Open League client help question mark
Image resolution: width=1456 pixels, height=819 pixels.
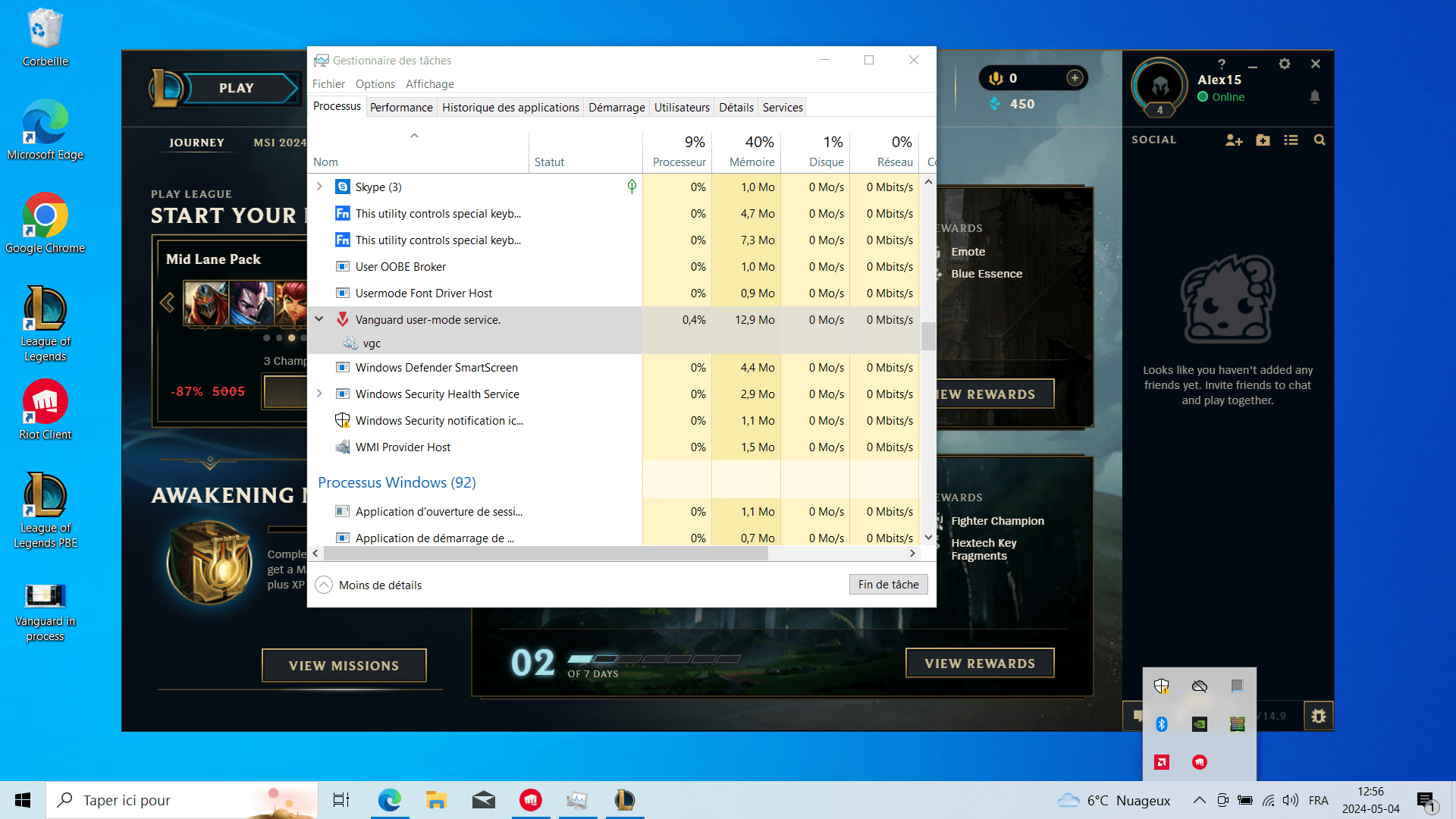pos(1221,64)
